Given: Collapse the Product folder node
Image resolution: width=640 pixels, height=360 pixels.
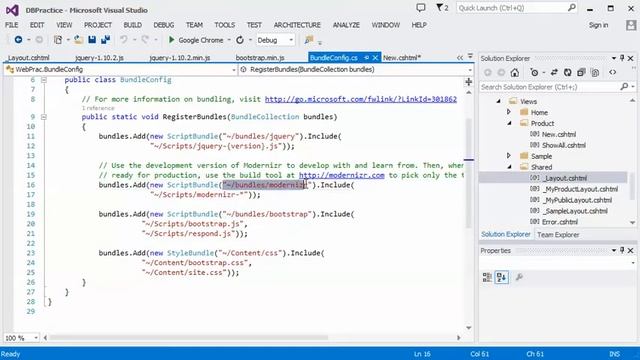Looking at the screenshot, I should (x=509, y=123).
